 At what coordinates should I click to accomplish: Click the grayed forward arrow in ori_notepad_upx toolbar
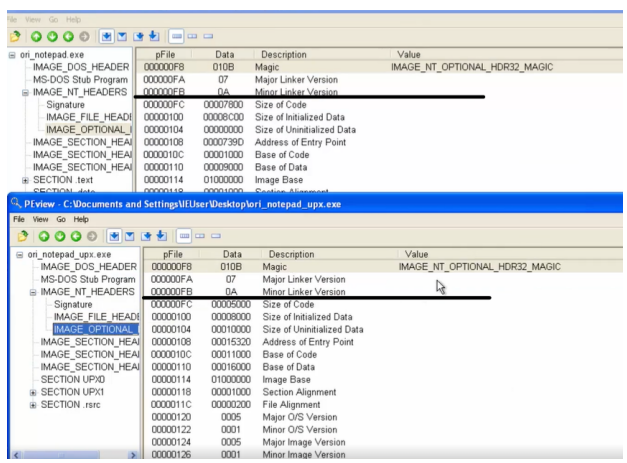[92, 236]
